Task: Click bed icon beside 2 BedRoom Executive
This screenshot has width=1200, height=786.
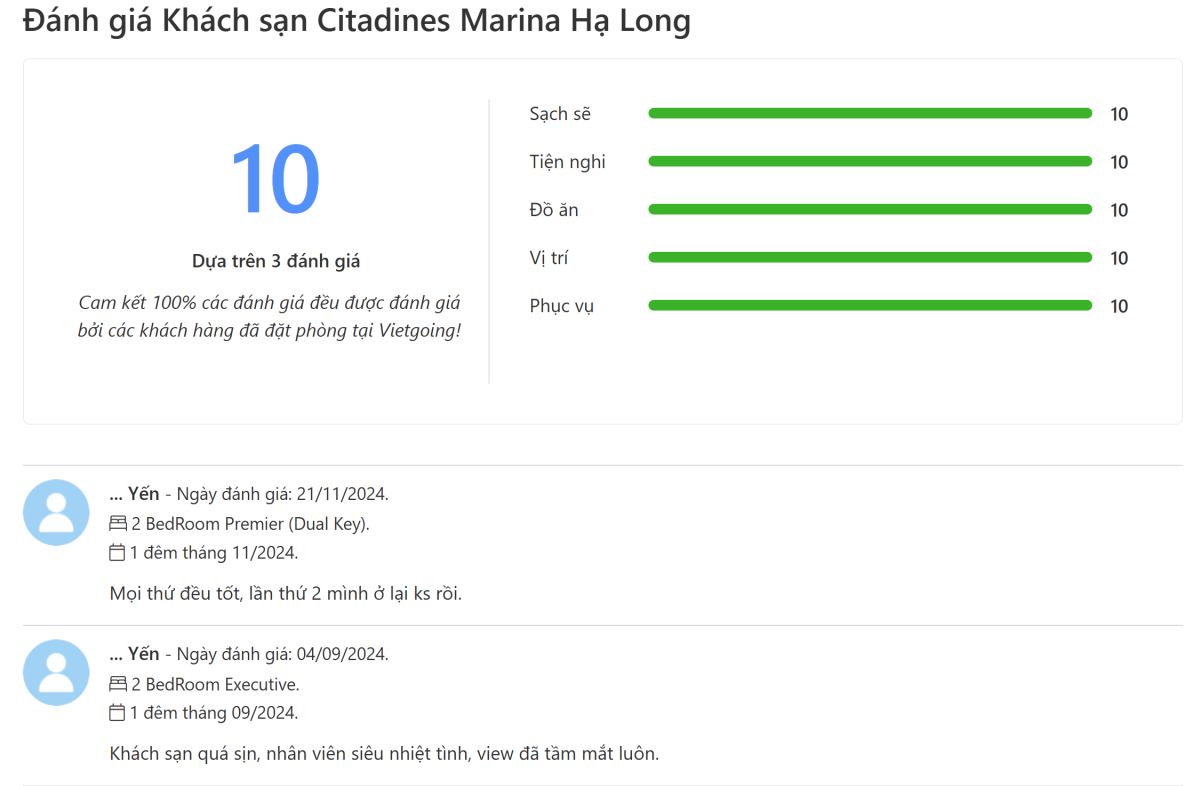Action: [x=118, y=685]
